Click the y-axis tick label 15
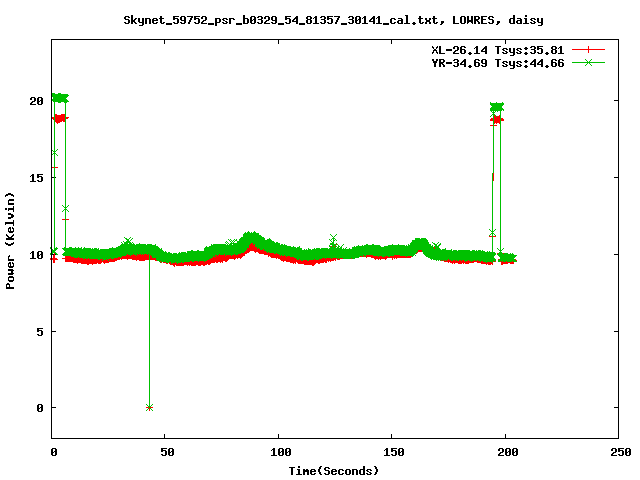 point(36,178)
